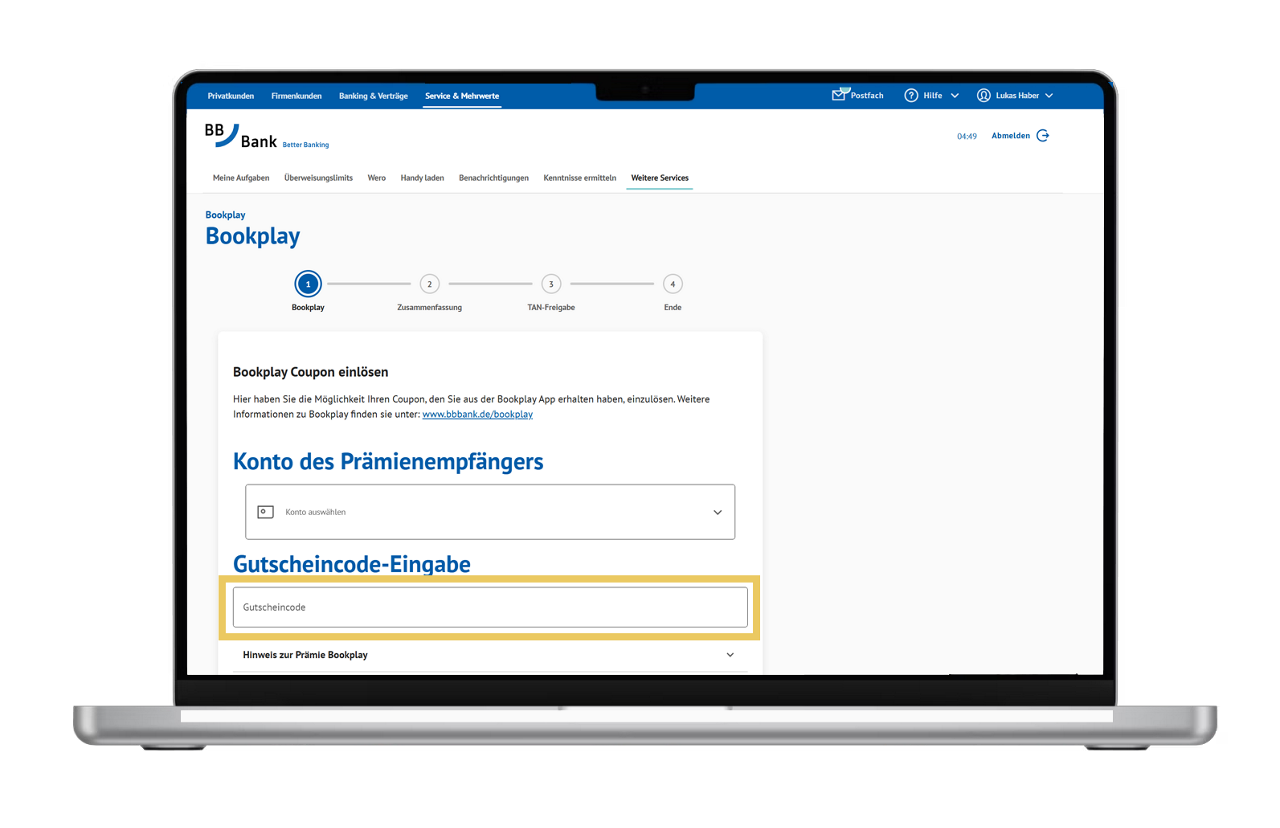
Task: Click the Gutscheincode-Eingabe heading
Action: coord(352,565)
